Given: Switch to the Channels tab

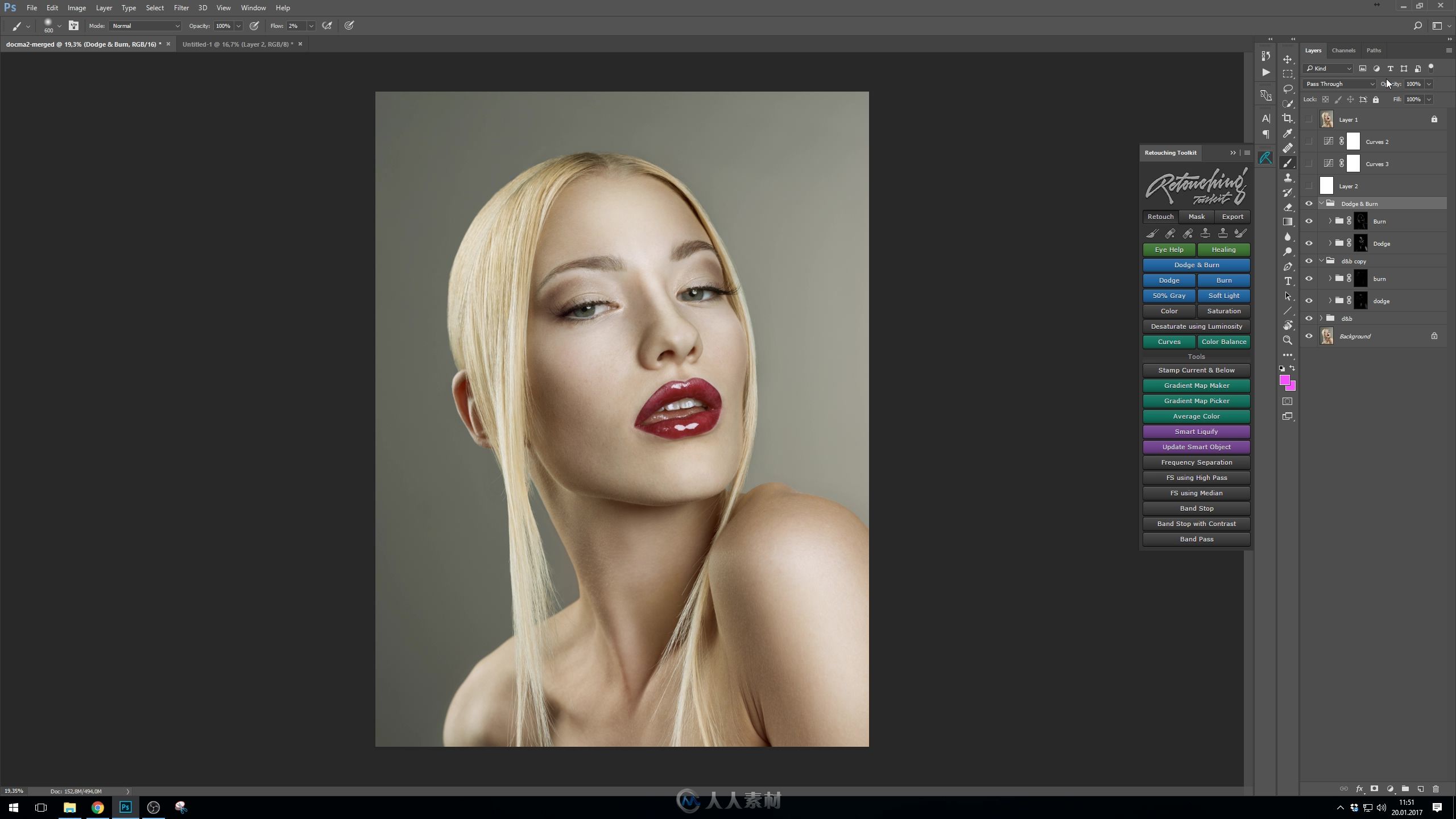Looking at the screenshot, I should point(1343,50).
